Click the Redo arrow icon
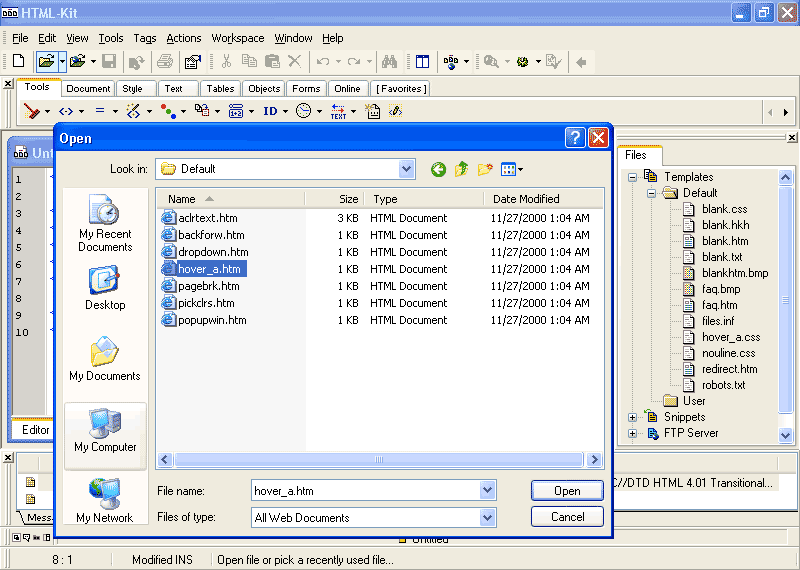Screen dimensions: 800x570 click(x=354, y=62)
